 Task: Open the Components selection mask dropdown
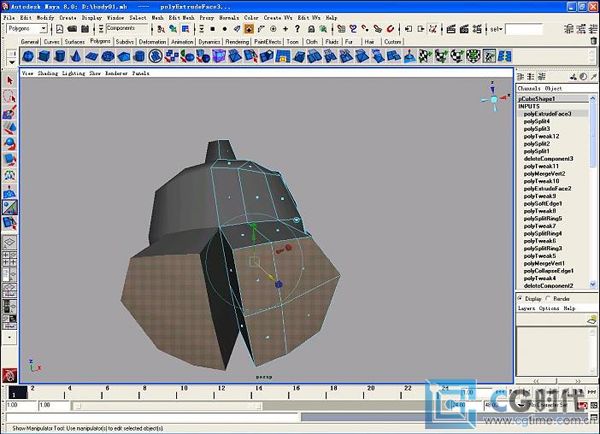pyautogui.click(x=127, y=28)
